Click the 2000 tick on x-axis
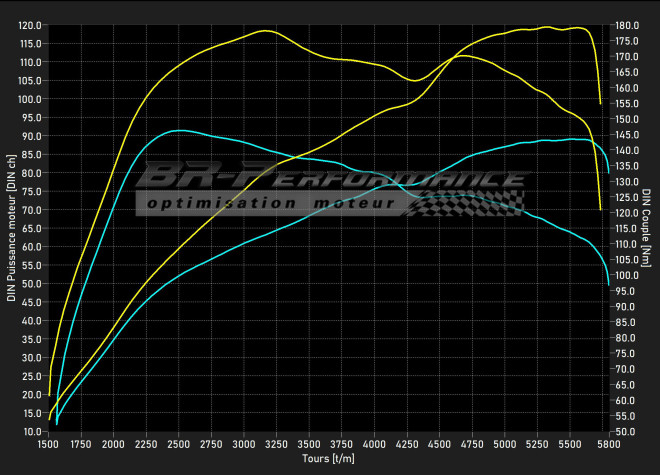The image size is (660, 475). [x=113, y=443]
